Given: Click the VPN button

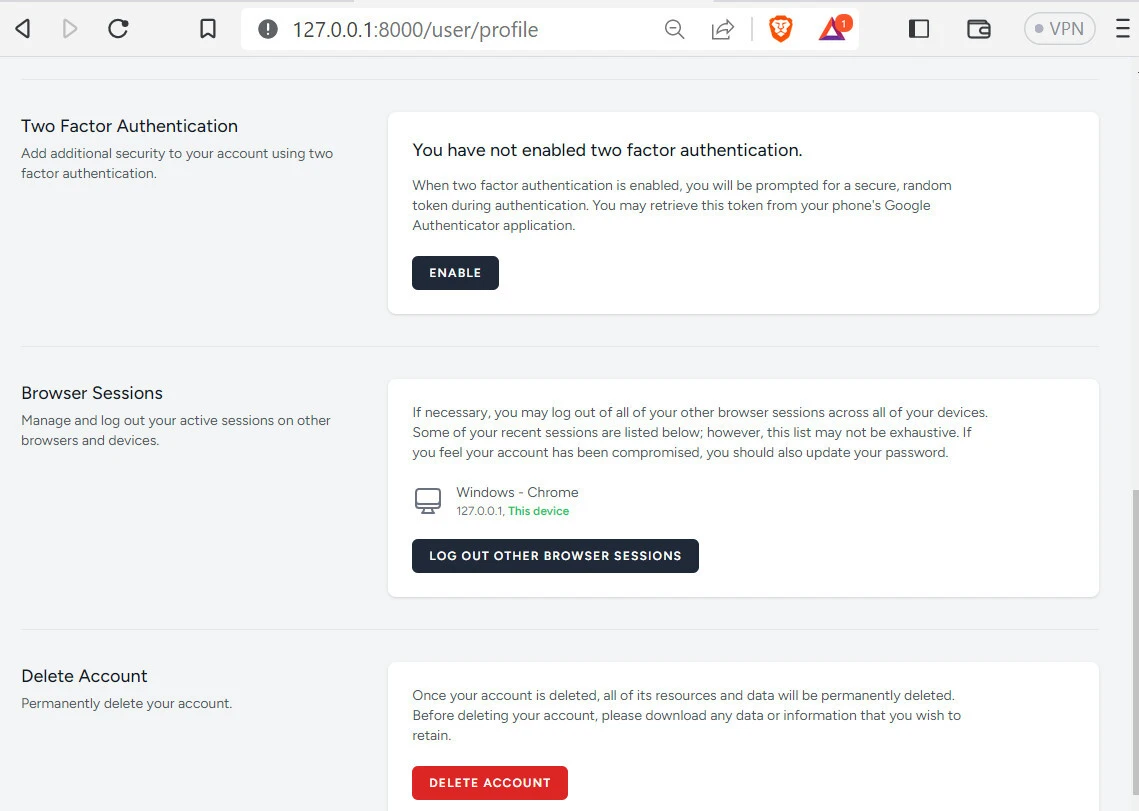Looking at the screenshot, I should coord(1059,29).
